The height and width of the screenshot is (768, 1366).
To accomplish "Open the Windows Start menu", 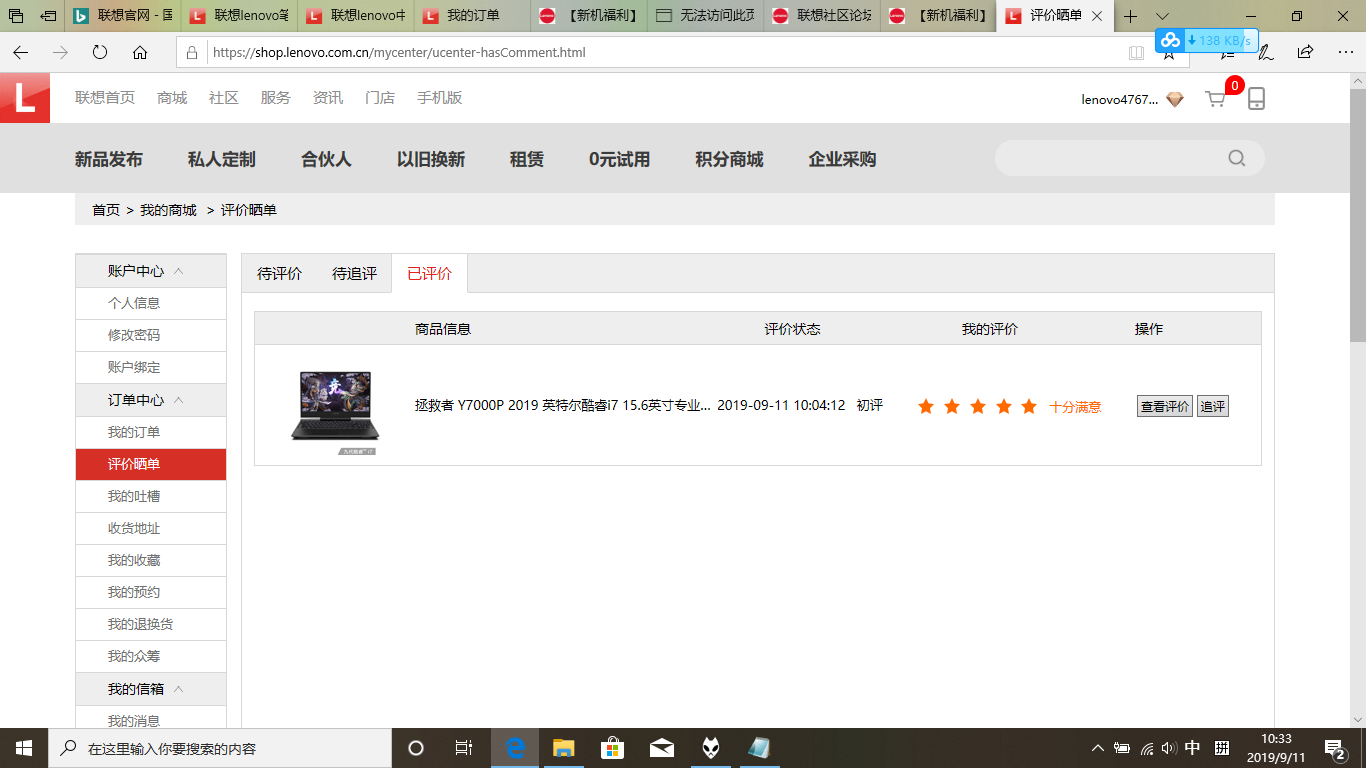I will (x=24, y=748).
